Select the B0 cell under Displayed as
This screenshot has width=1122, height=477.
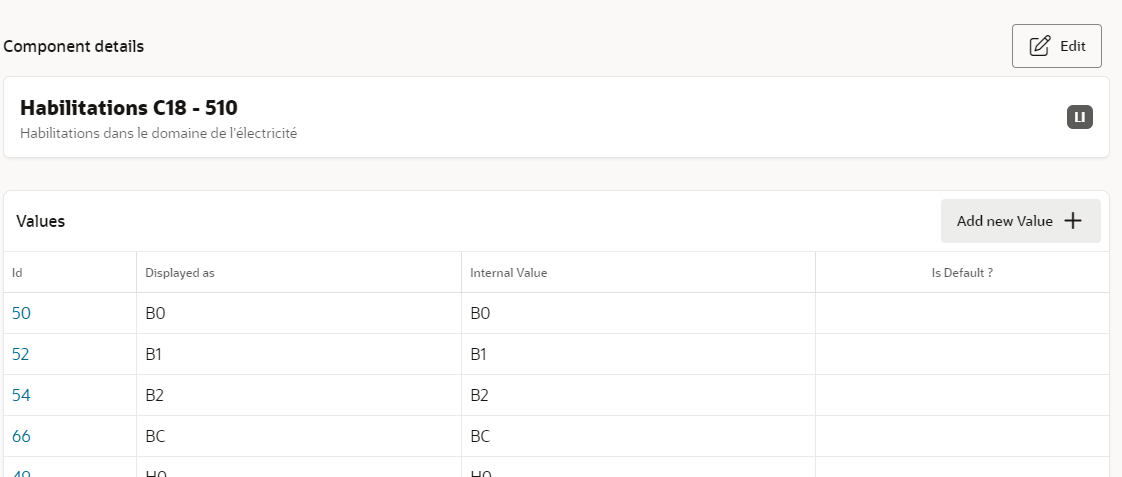155,313
